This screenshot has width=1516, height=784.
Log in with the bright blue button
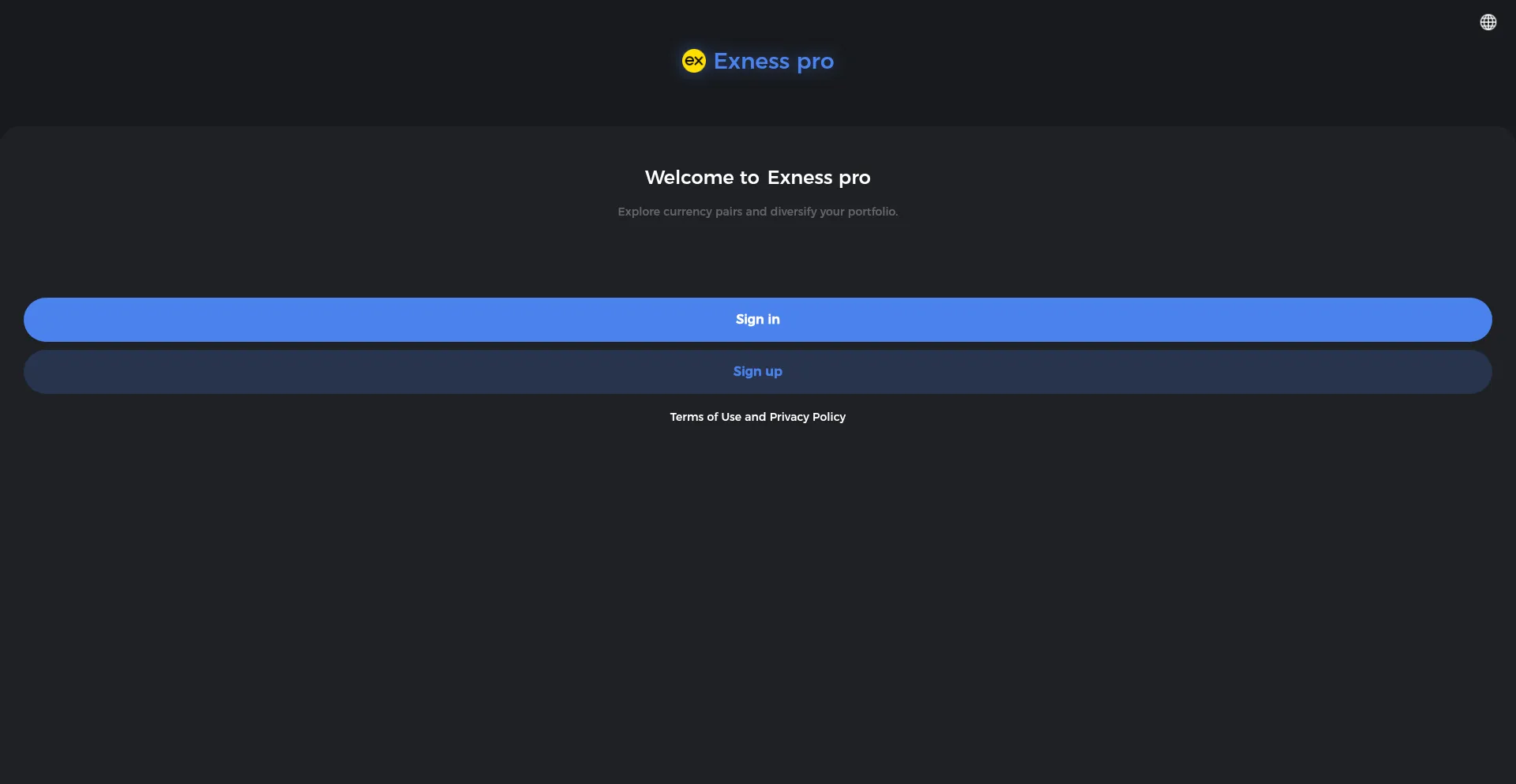click(x=757, y=320)
